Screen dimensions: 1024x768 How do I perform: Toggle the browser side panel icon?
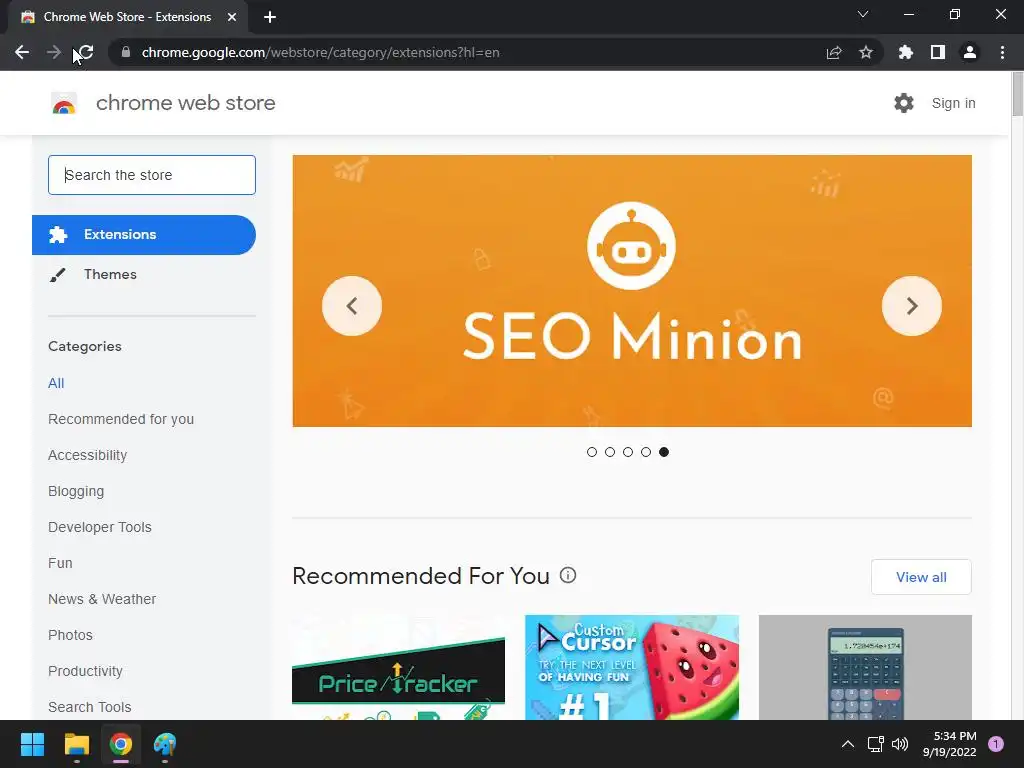(x=938, y=52)
